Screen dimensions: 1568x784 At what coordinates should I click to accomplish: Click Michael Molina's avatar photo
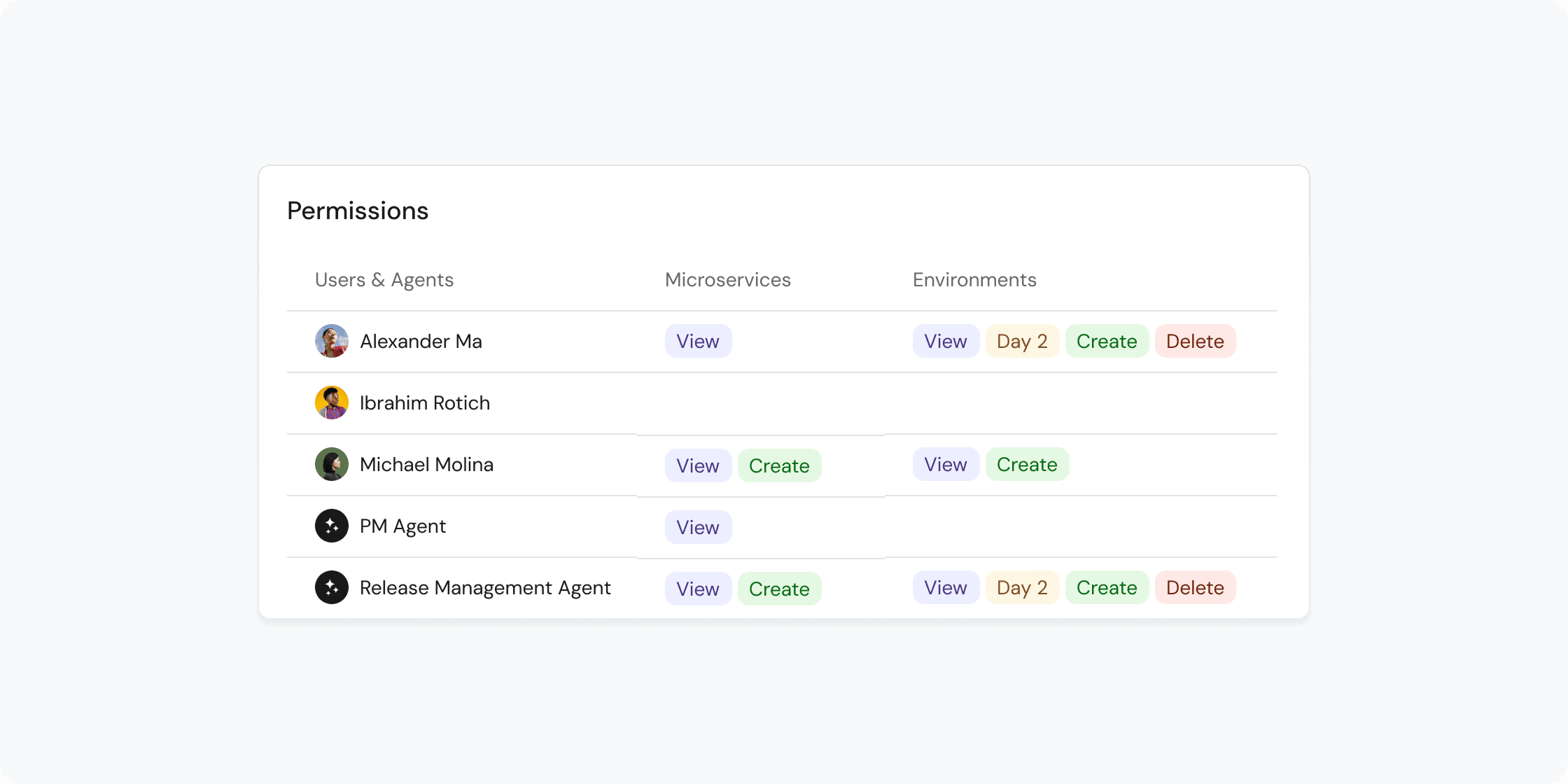pyautogui.click(x=332, y=464)
